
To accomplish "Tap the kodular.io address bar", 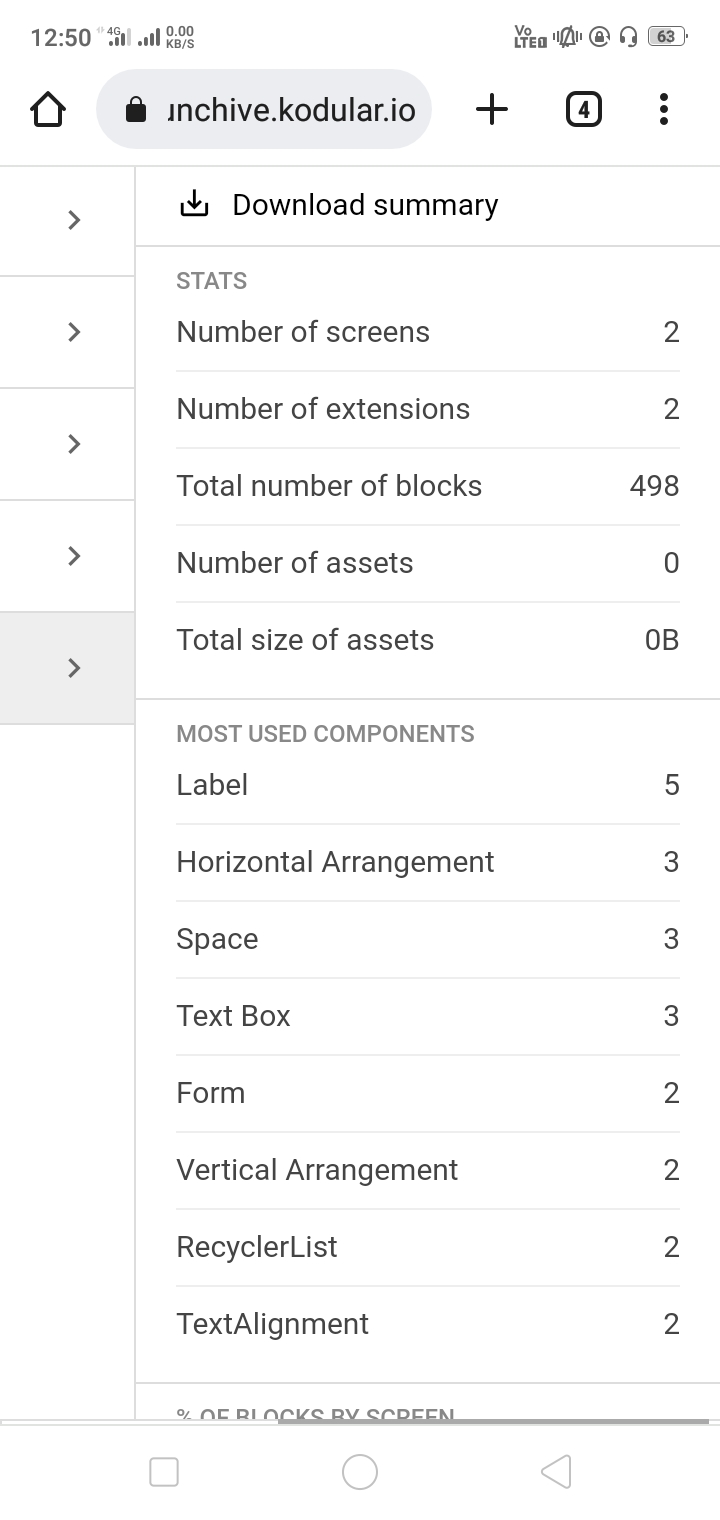I will (290, 110).
